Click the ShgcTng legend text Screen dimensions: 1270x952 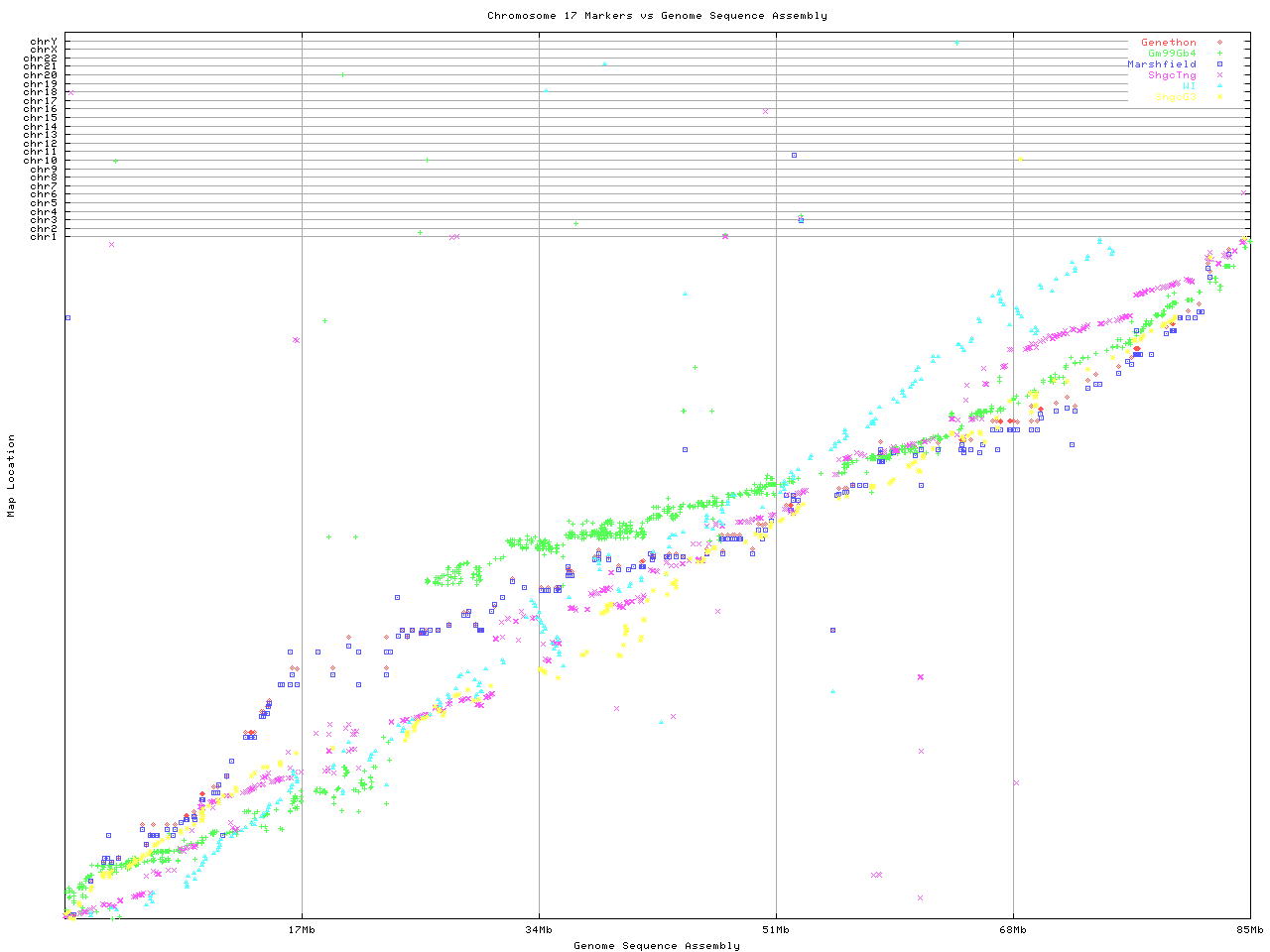click(x=1172, y=75)
